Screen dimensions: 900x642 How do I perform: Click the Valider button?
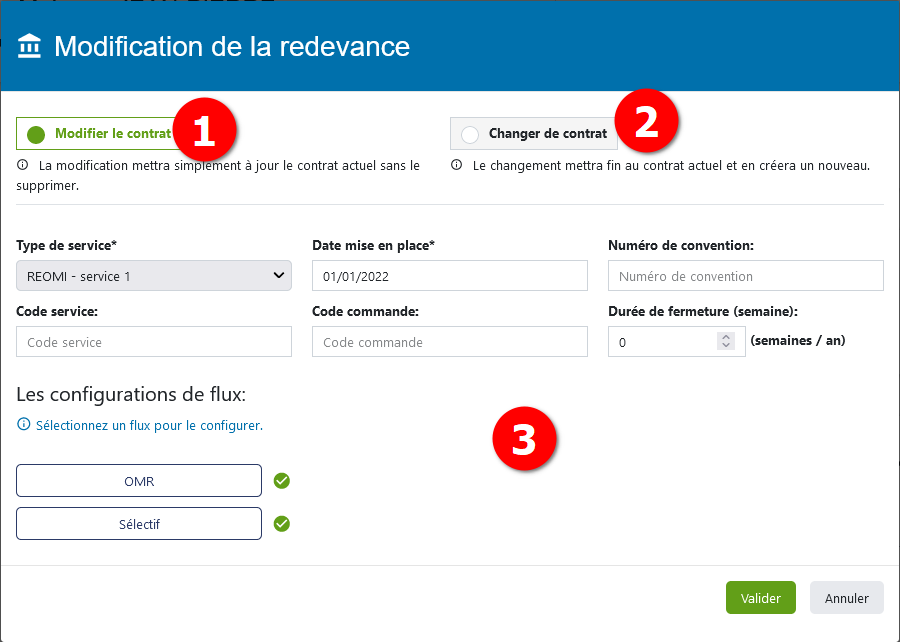tap(761, 597)
